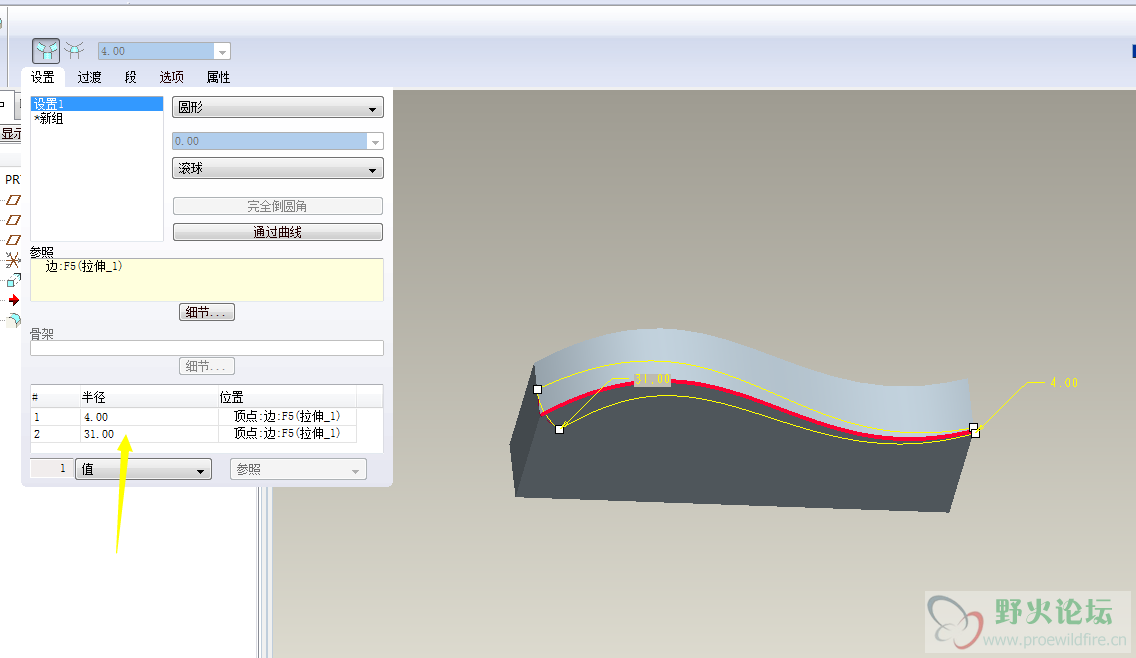Click the radius handle at left top vertex

click(x=538, y=389)
